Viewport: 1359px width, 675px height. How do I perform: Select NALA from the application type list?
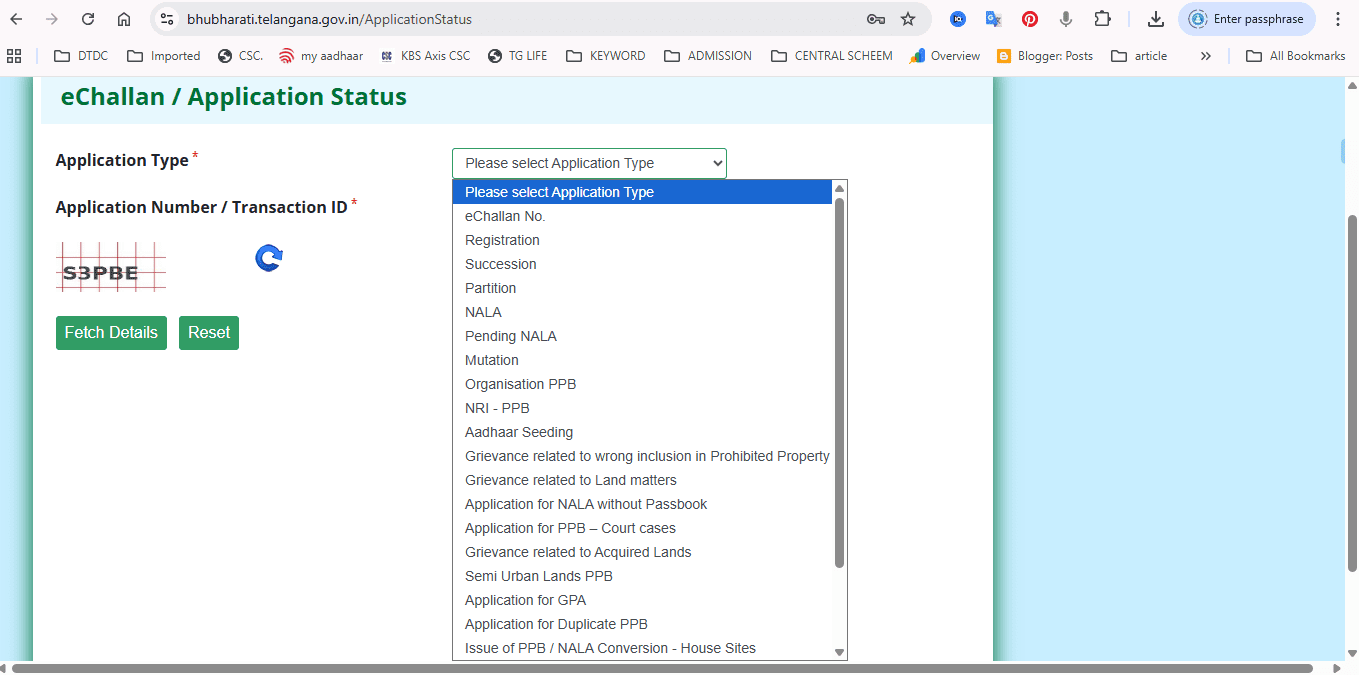click(x=483, y=311)
